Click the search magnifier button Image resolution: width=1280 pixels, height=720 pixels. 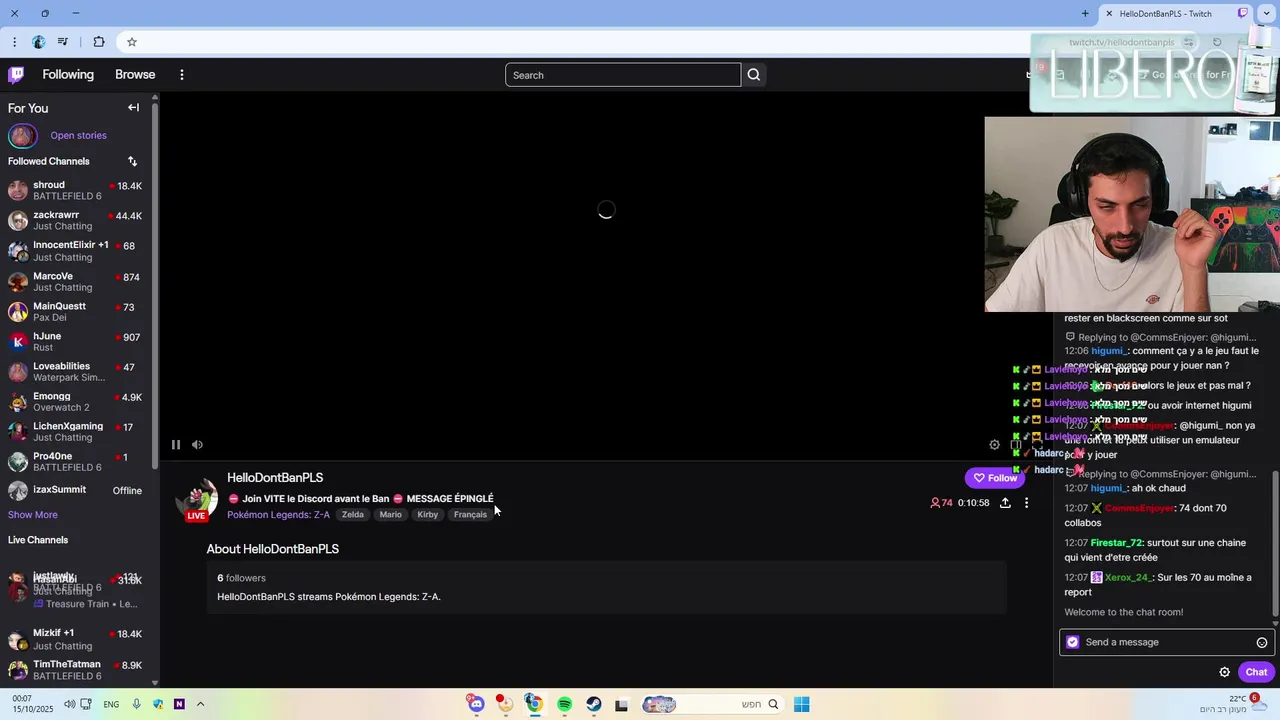click(754, 75)
